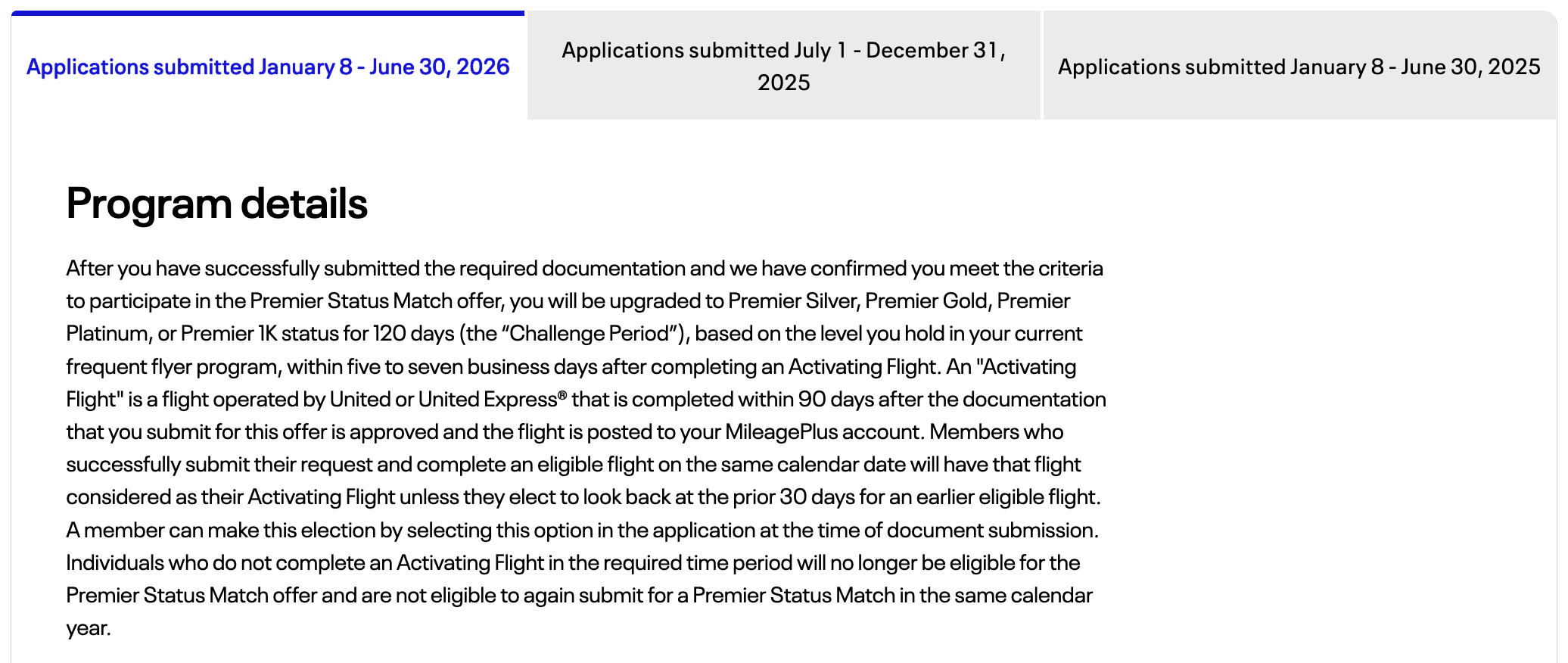Click the word "Platinum" in the paragraph
Screen dimensions: 1568x663
point(107,334)
